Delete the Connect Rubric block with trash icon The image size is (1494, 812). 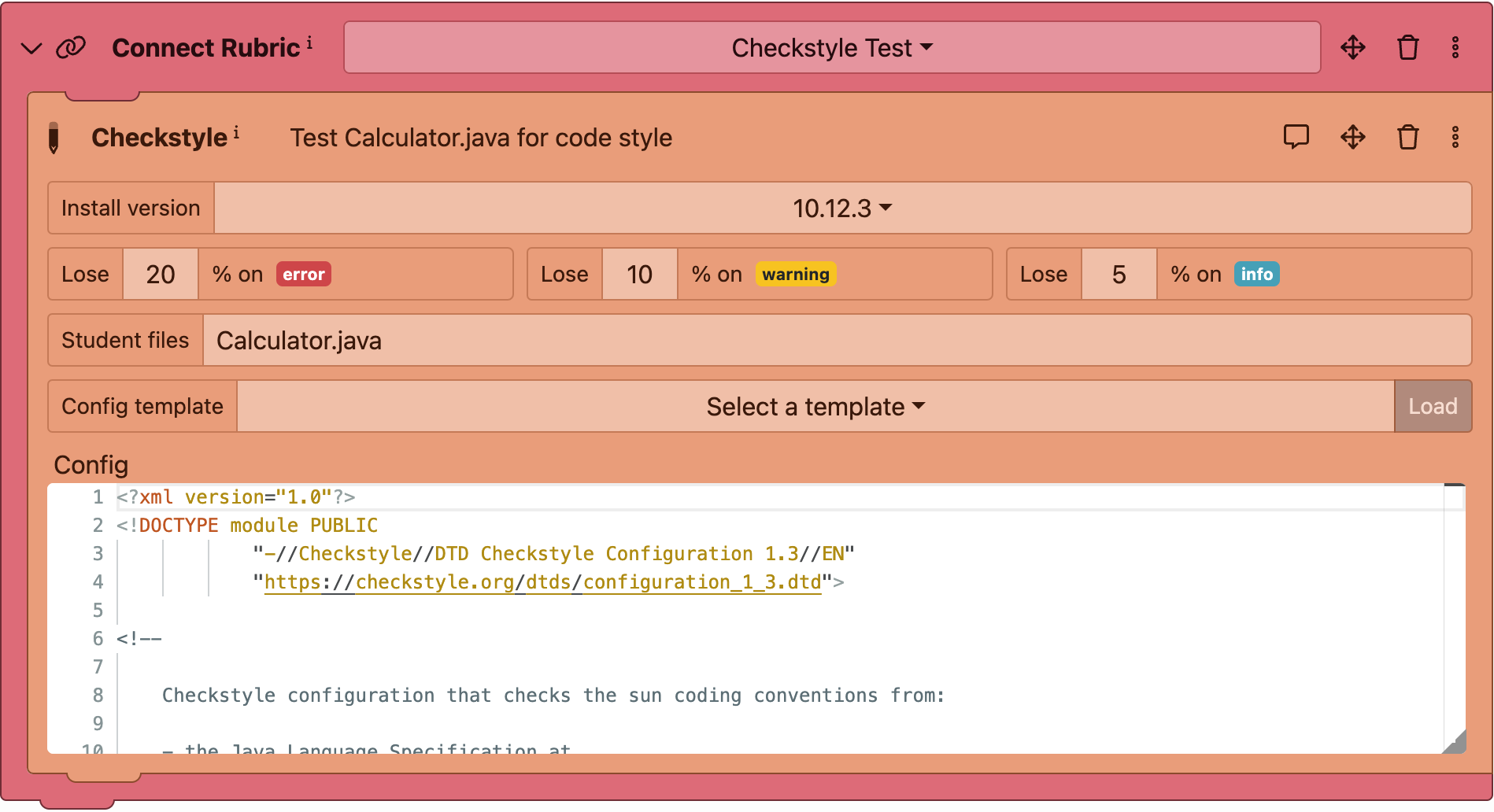[x=1407, y=48]
